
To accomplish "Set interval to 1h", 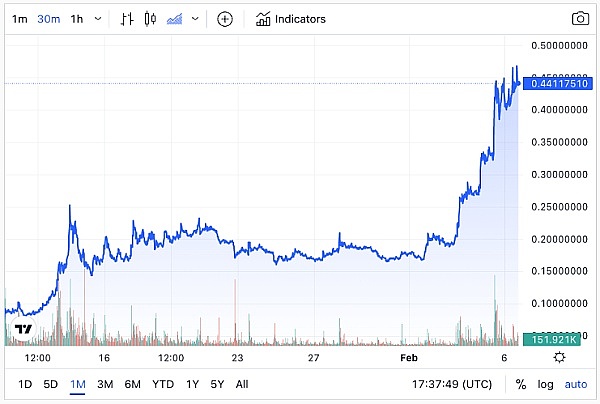I will 77,19.
